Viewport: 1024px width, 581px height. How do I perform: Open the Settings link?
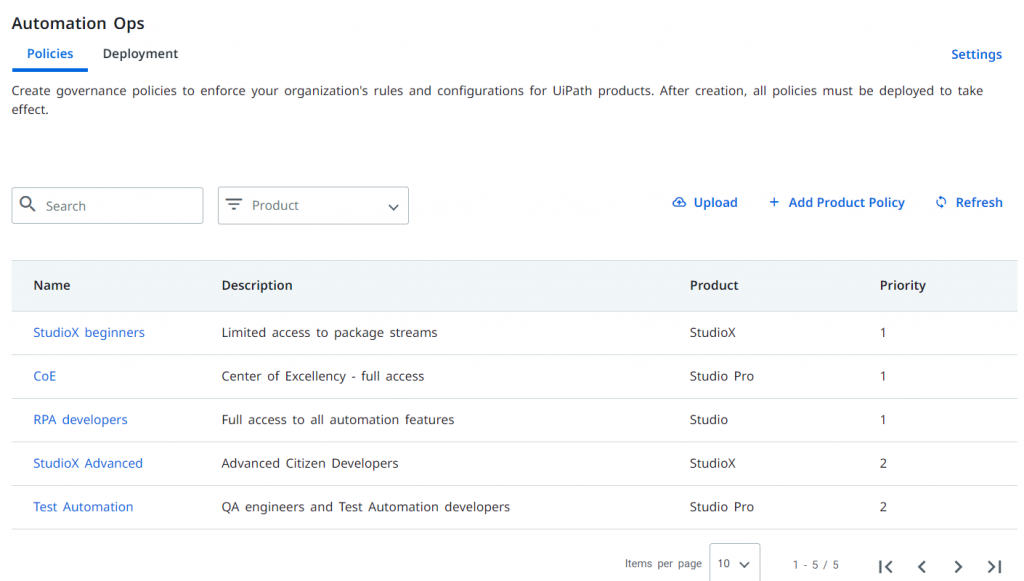pyautogui.click(x=976, y=55)
